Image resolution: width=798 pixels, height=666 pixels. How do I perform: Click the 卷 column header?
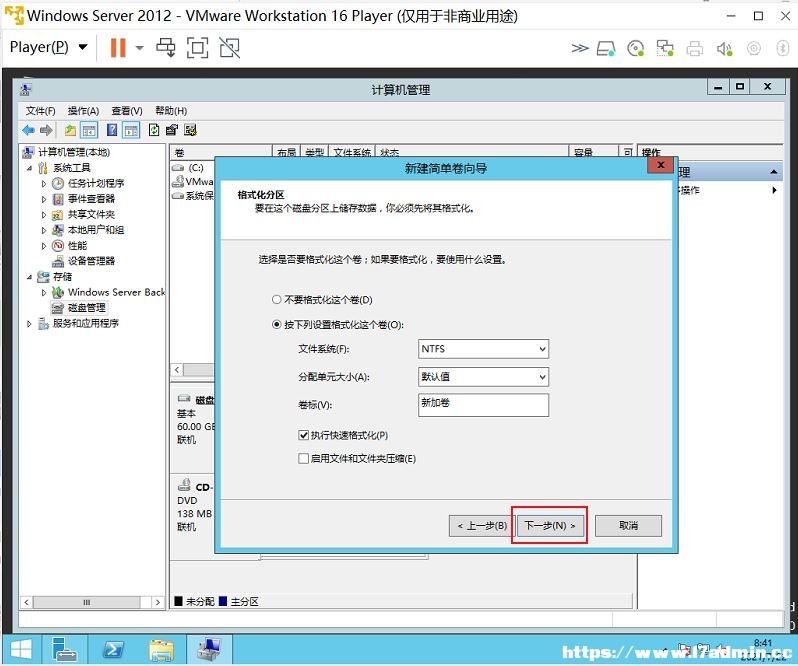221,152
